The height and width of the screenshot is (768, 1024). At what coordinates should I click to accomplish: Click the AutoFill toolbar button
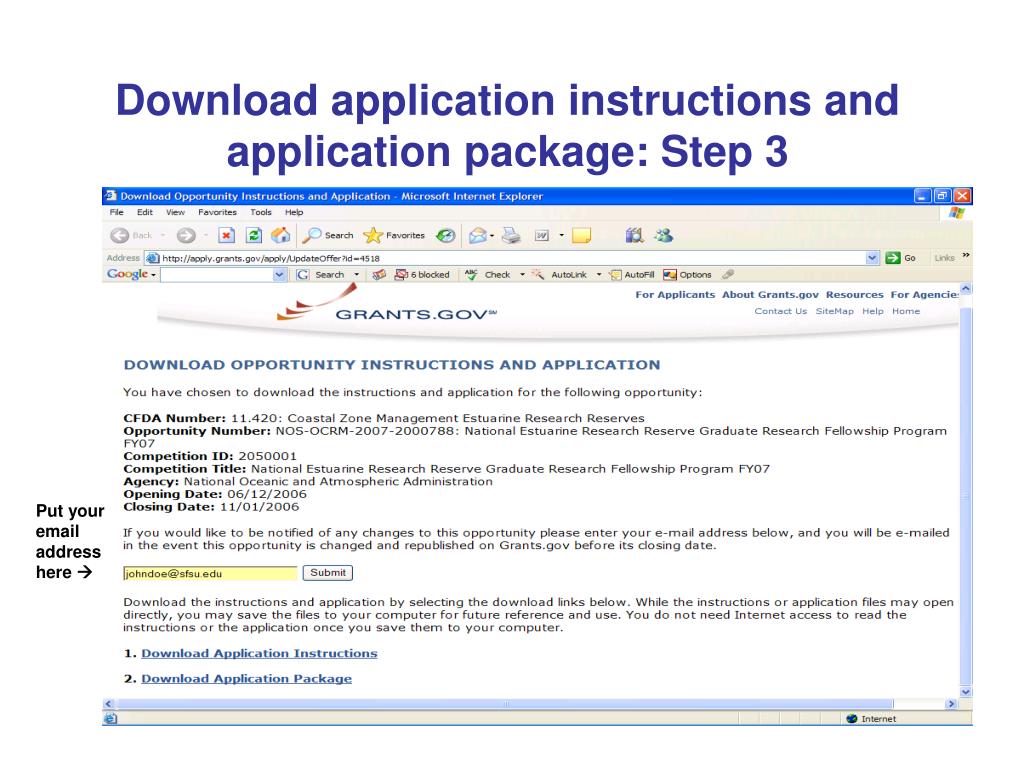(632, 275)
